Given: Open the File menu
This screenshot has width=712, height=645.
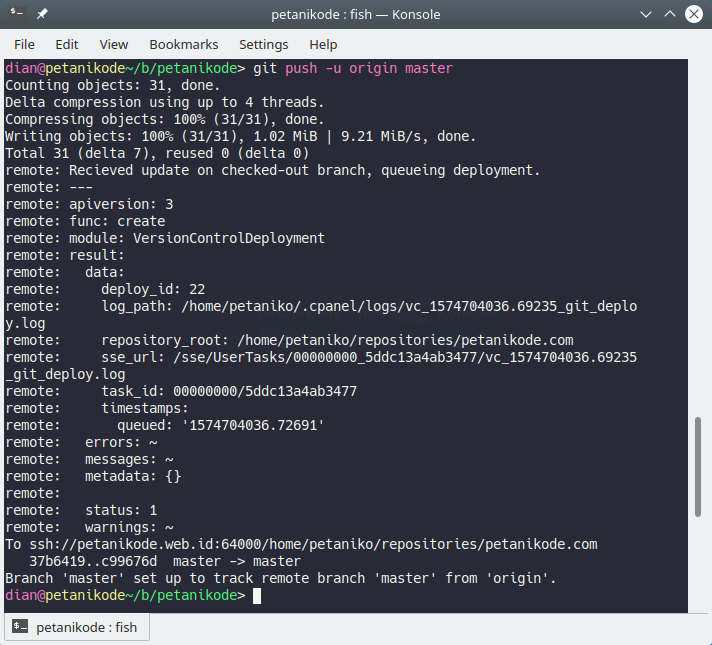Looking at the screenshot, I should pos(24,45).
